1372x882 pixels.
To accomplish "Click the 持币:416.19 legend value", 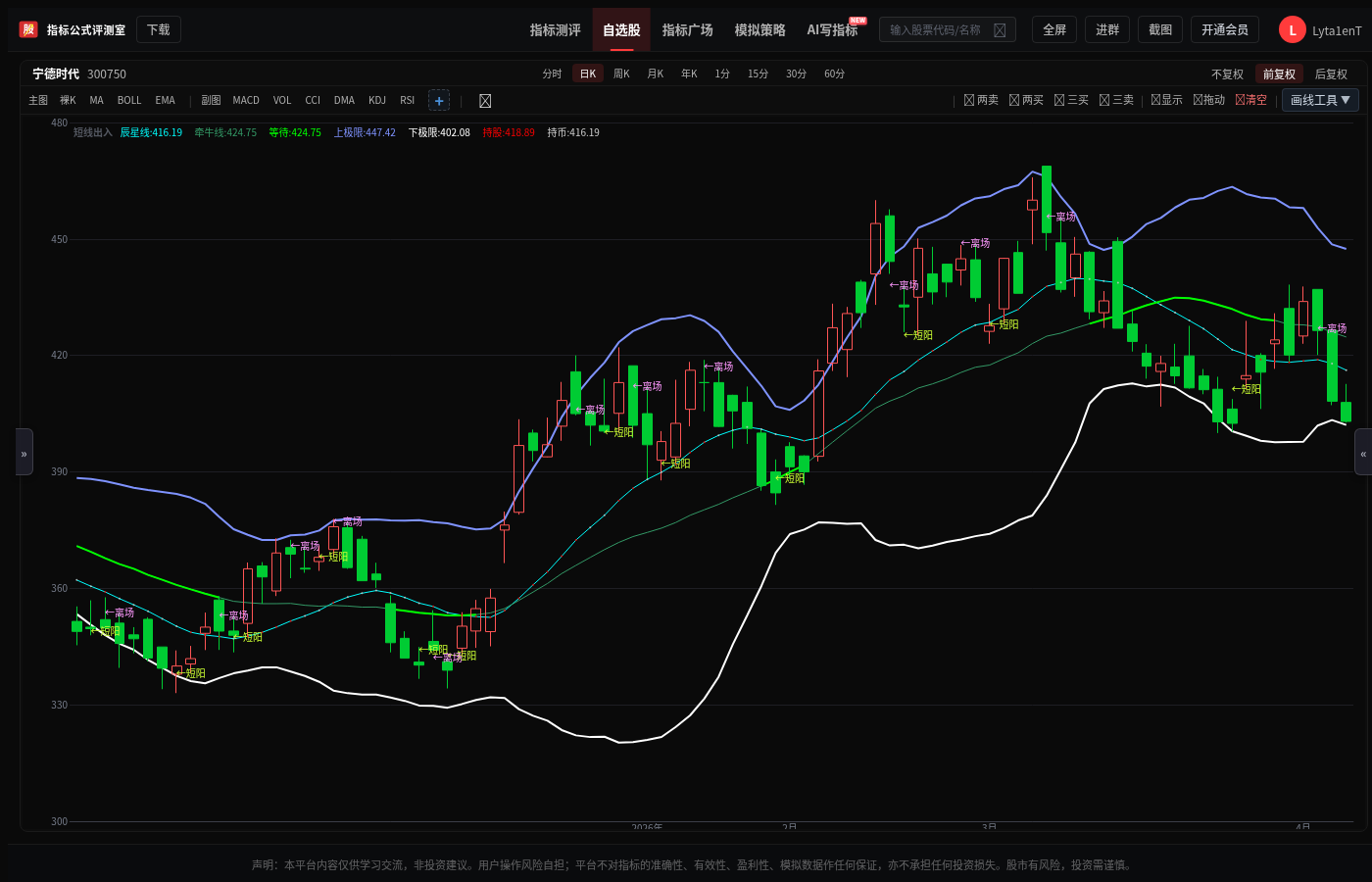I will coord(573,133).
